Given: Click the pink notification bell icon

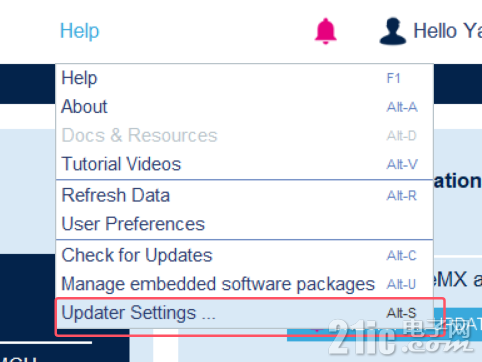Looking at the screenshot, I should coord(326,31).
